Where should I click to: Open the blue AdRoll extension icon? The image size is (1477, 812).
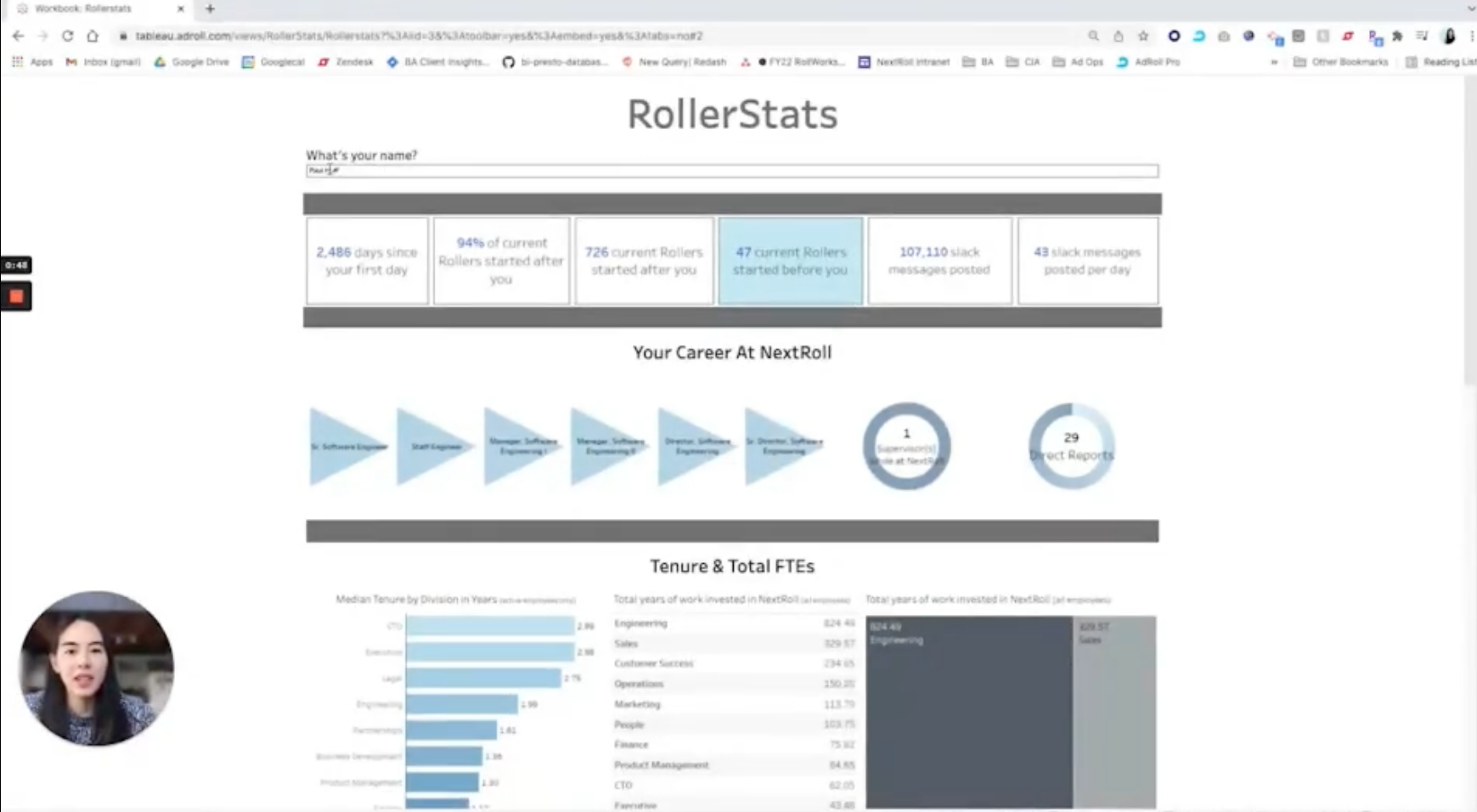pyautogui.click(x=1198, y=36)
